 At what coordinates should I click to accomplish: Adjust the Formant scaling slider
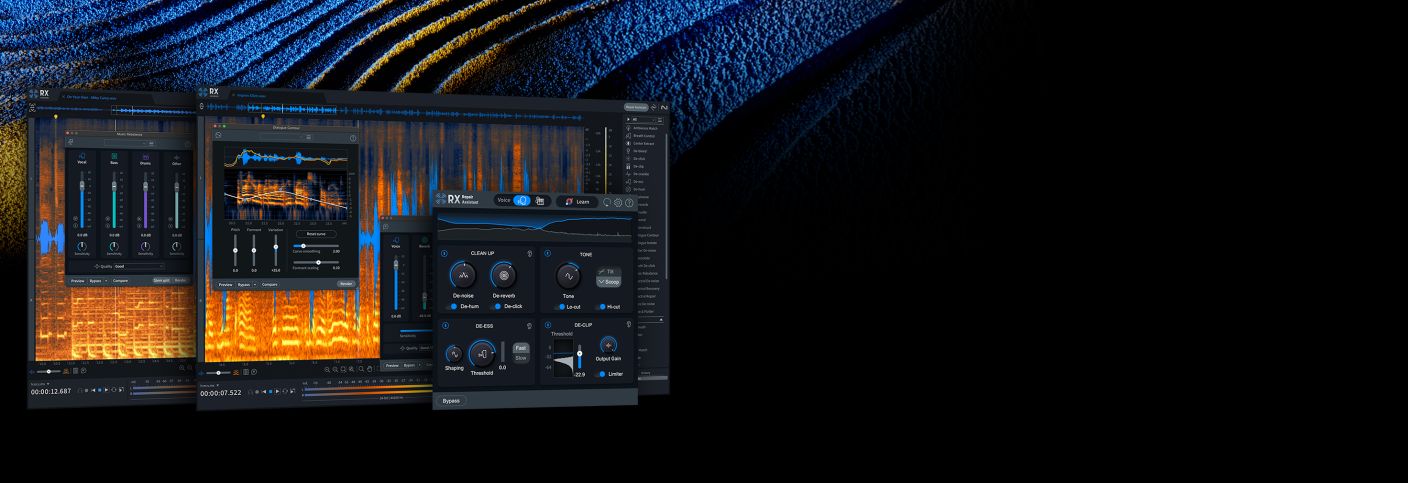click(x=316, y=262)
